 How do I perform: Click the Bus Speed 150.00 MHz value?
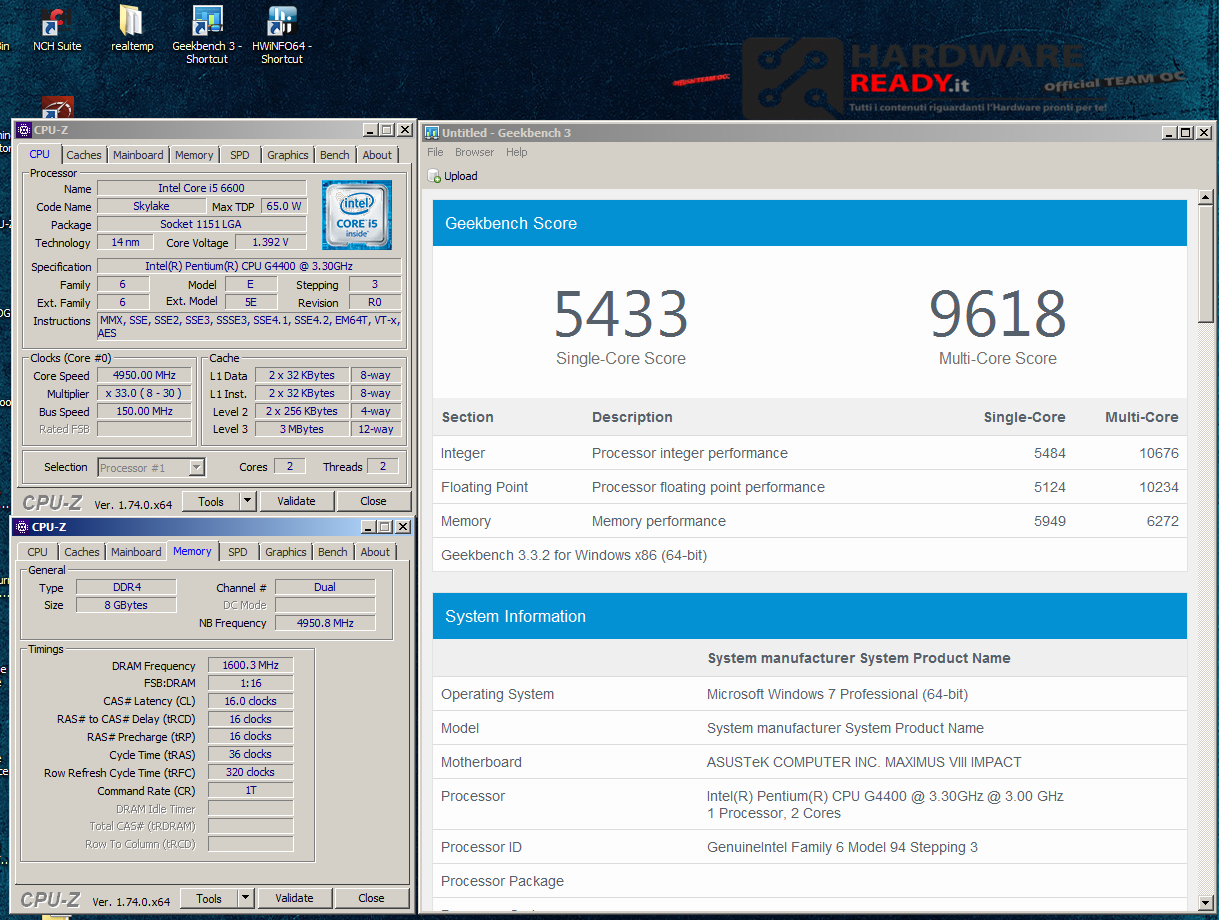coord(144,411)
